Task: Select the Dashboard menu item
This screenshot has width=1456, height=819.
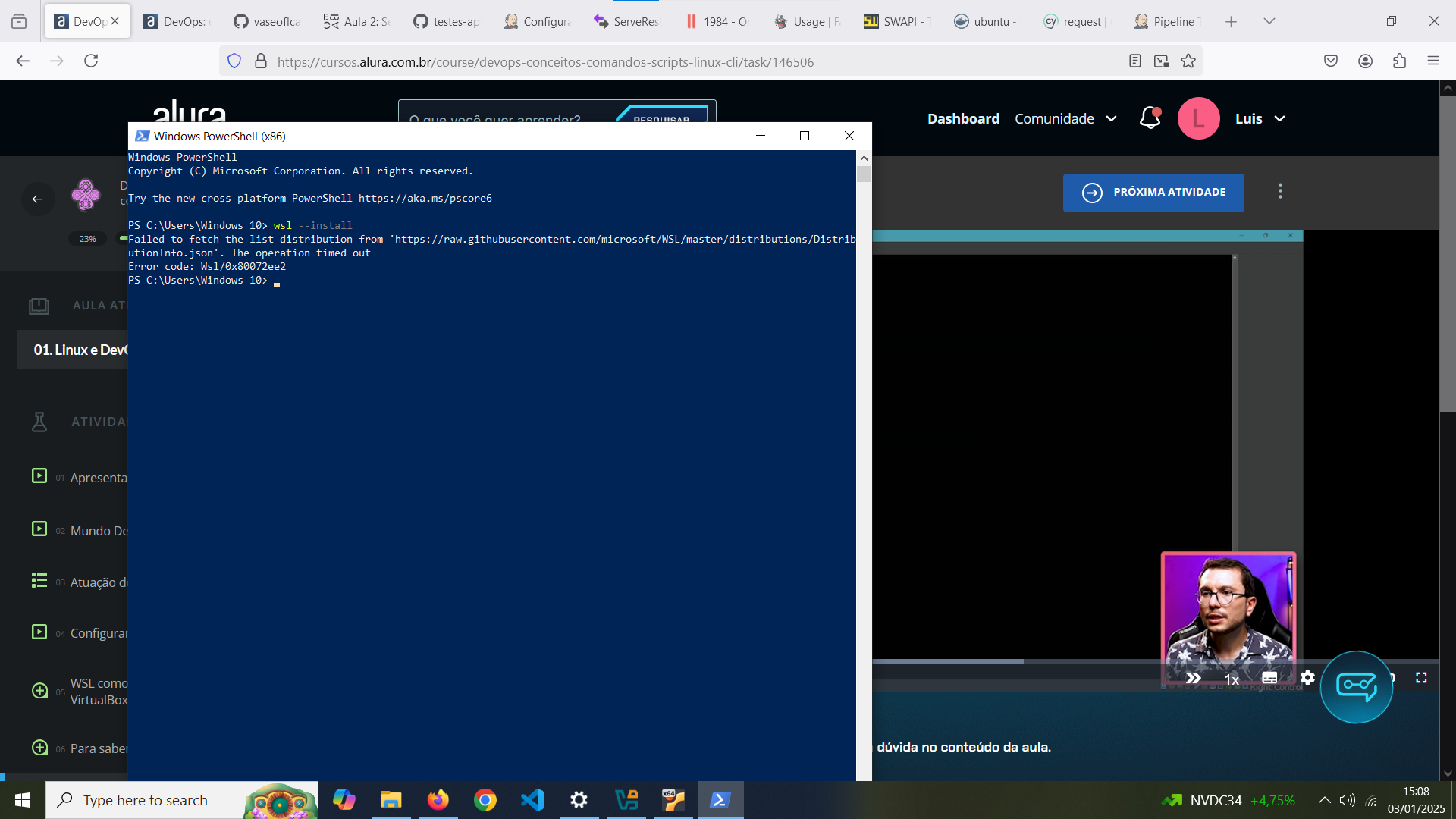Action: [963, 118]
